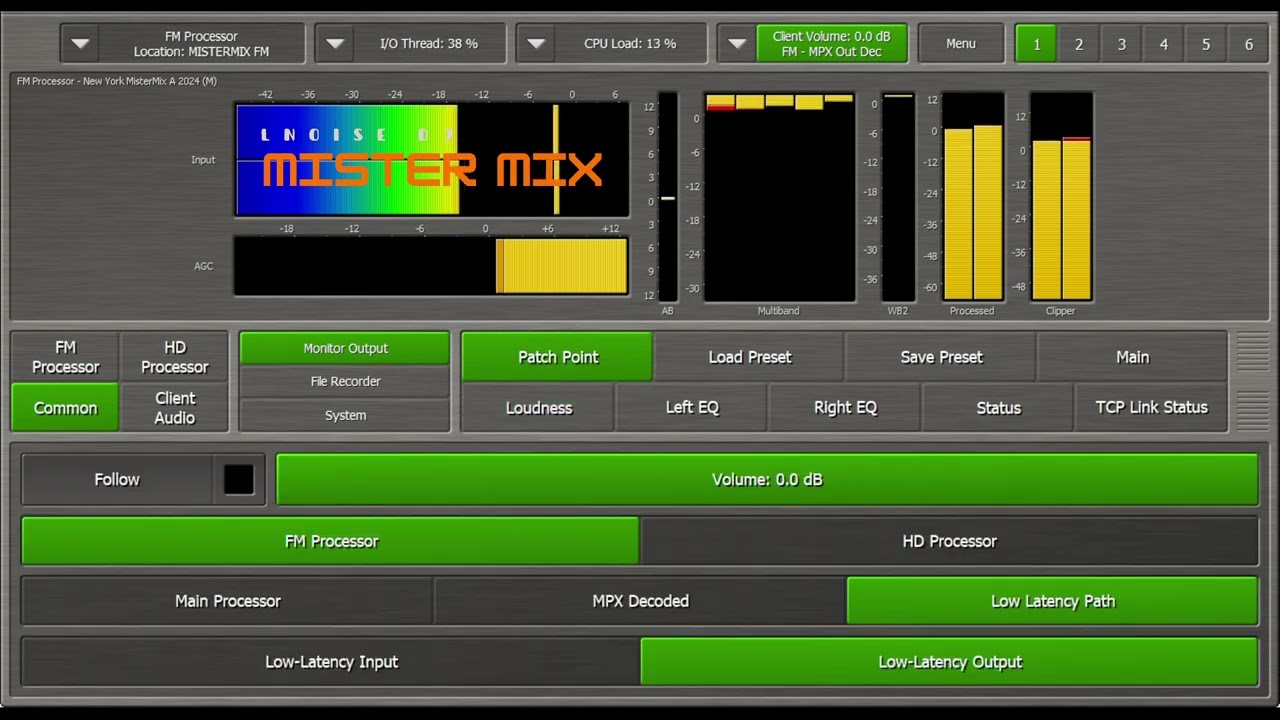This screenshot has height=720, width=1280.
Task: Click the I/O Thread 38 % readout
Action: pos(429,44)
